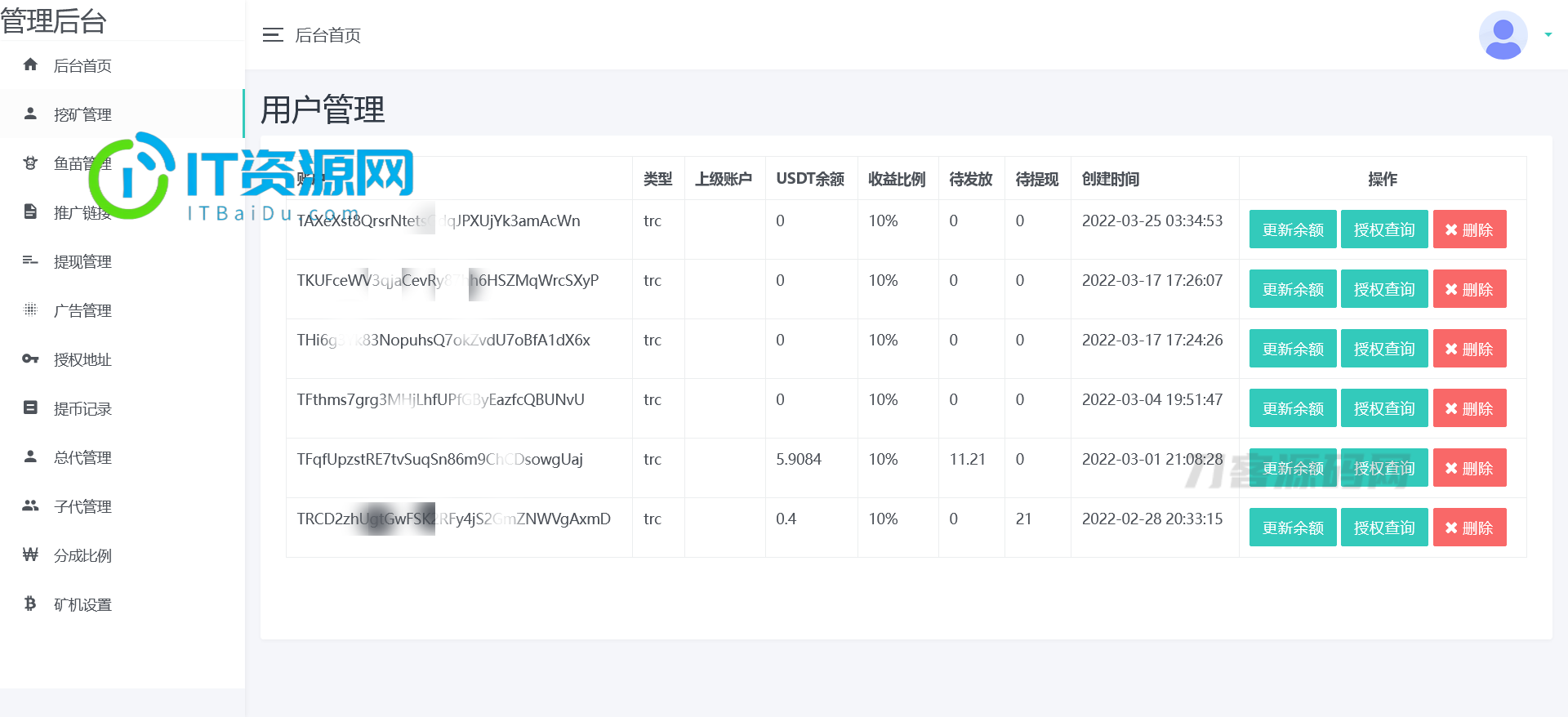The image size is (1568, 717).
Task: Open the 子代管理 sidebar menu item
Action: [122, 506]
